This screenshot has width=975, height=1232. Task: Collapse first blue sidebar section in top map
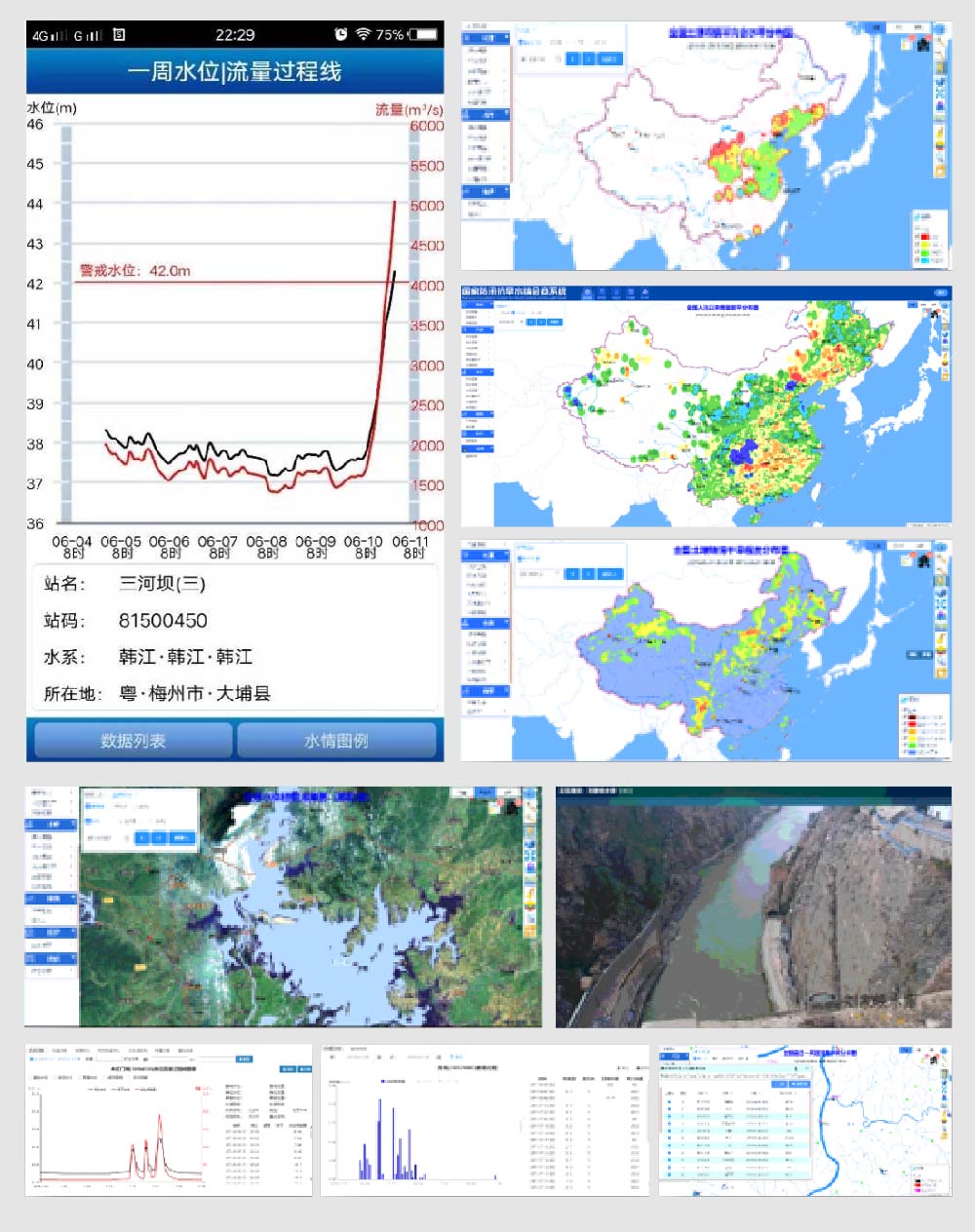tap(486, 38)
